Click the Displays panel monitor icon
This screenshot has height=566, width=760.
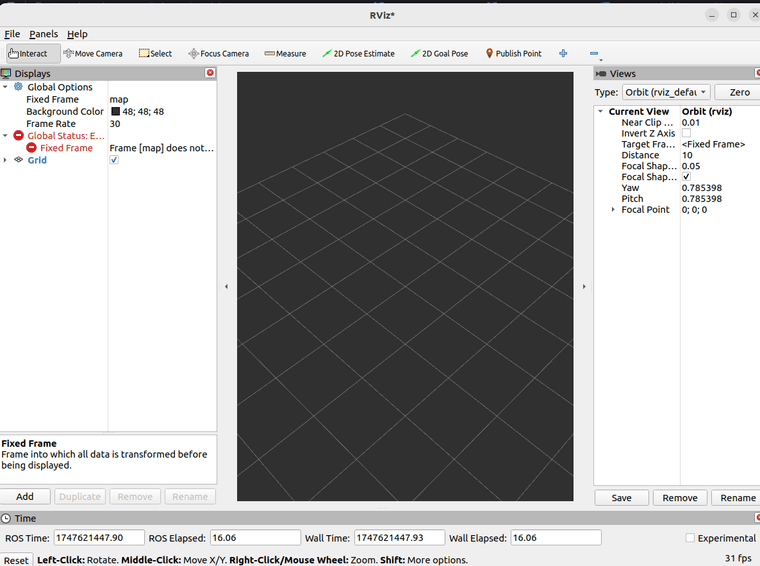6,73
